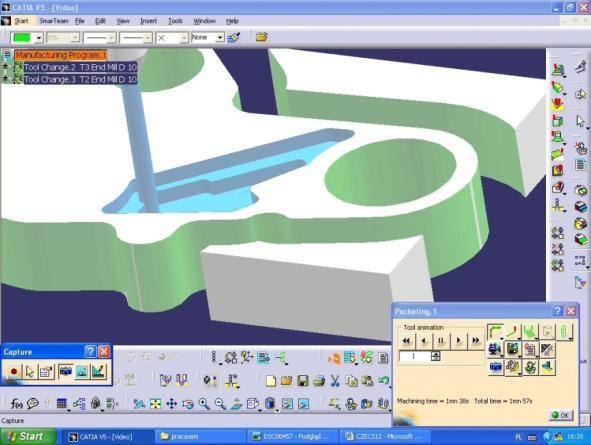
Task: Click the open folder icon in top toolbar
Action: coord(262,37)
